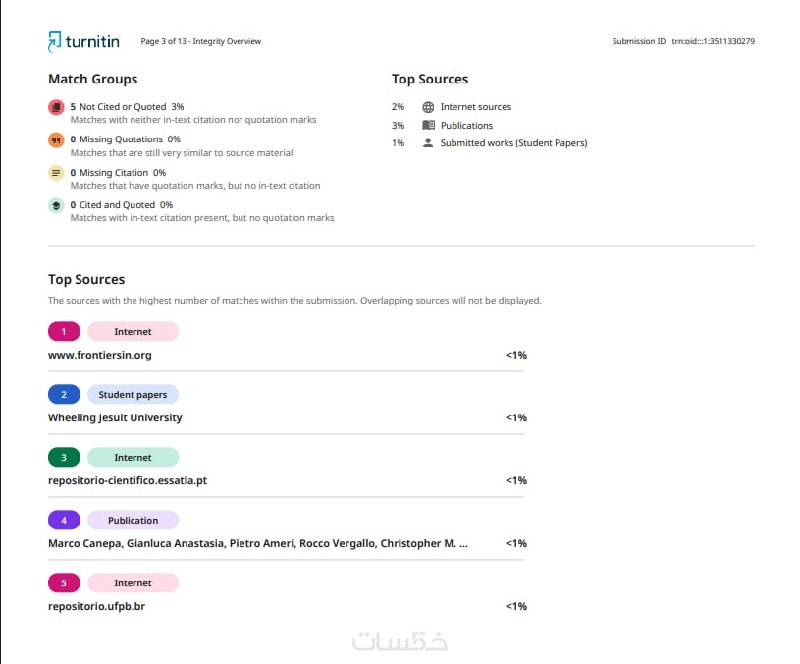
Task: Click the Internet sources globe icon
Action: click(428, 107)
